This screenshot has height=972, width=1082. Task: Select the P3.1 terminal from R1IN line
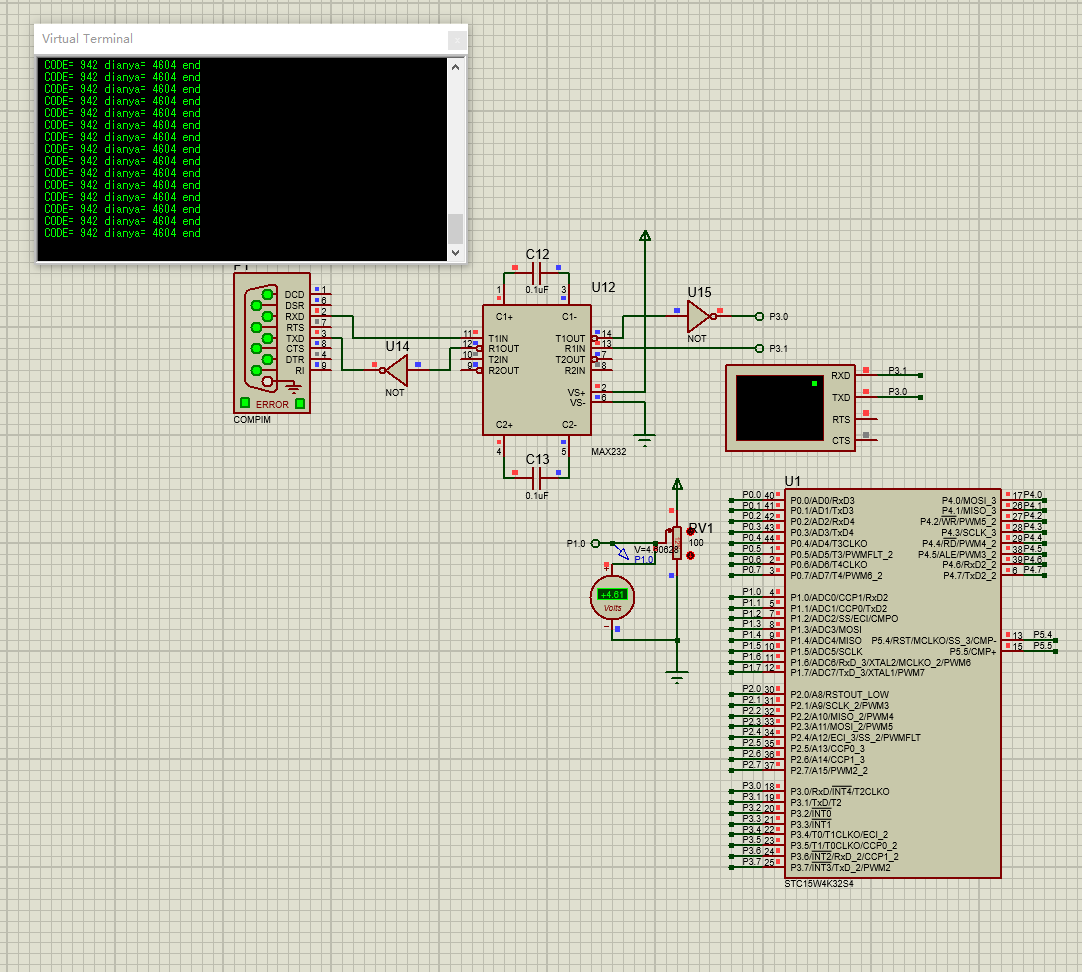(759, 348)
